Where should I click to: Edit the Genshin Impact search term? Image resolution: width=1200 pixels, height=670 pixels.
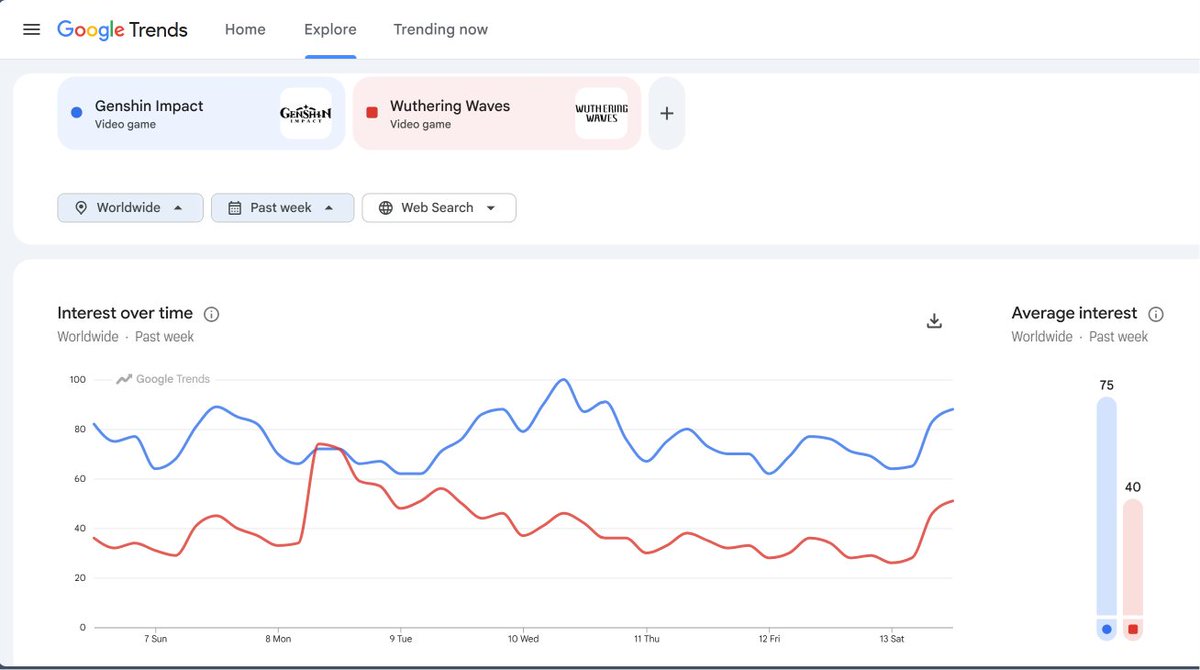tap(201, 114)
